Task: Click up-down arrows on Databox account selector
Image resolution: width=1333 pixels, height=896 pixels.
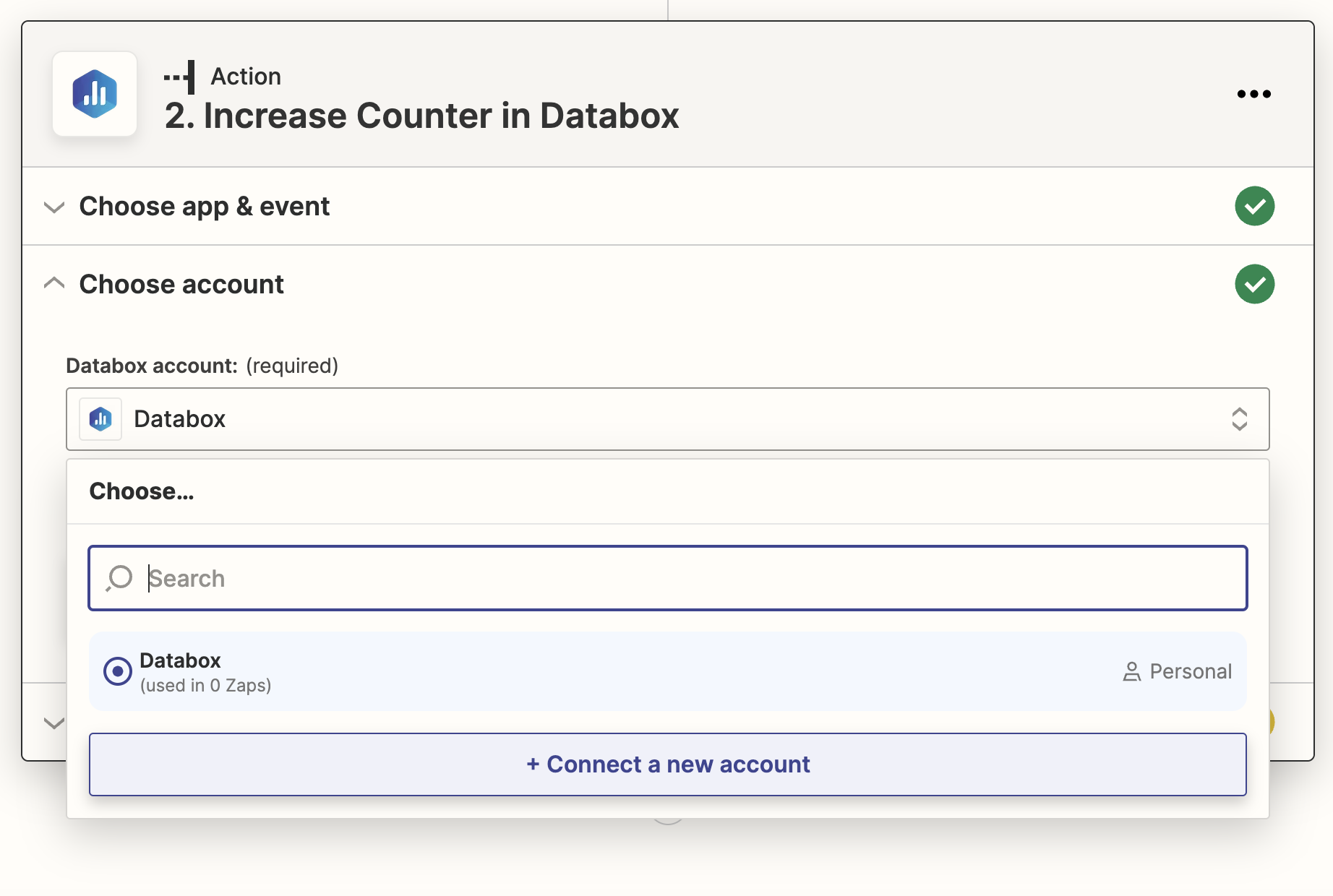Action: (x=1239, y=419)
